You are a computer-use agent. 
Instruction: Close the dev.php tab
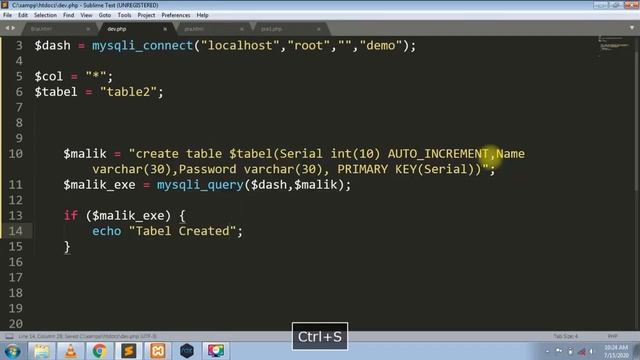[x=165, y=29]
